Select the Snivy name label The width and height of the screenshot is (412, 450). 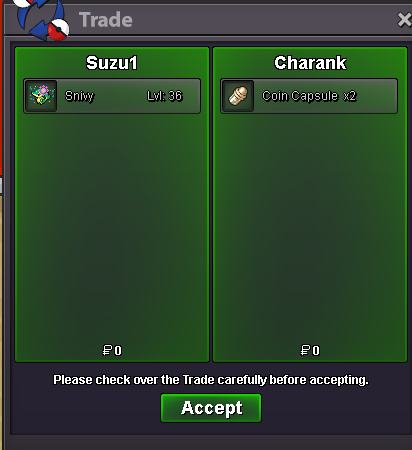(x=79, y=96)
